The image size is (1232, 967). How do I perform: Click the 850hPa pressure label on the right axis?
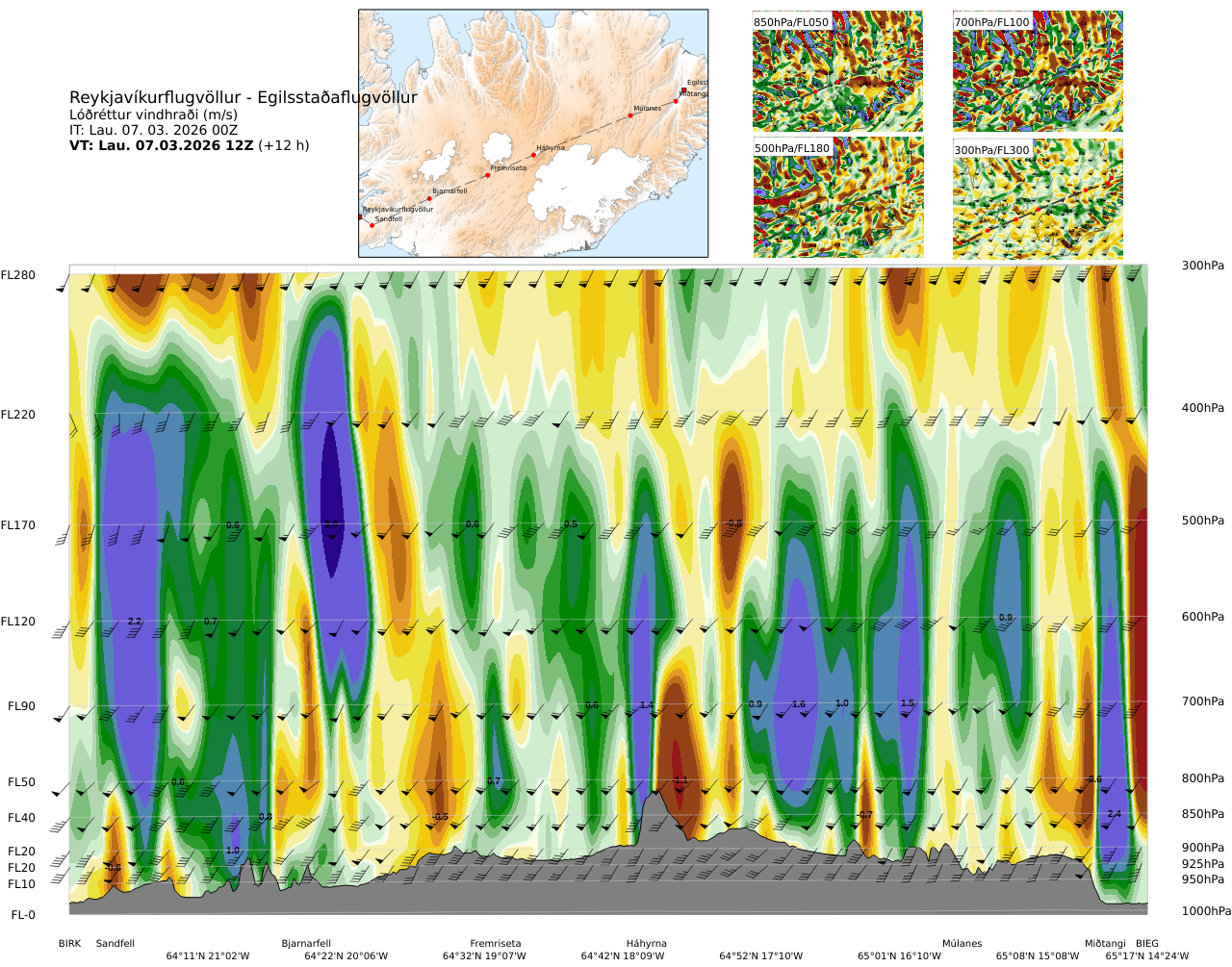pyautogui.click(x=1203, y=814)
